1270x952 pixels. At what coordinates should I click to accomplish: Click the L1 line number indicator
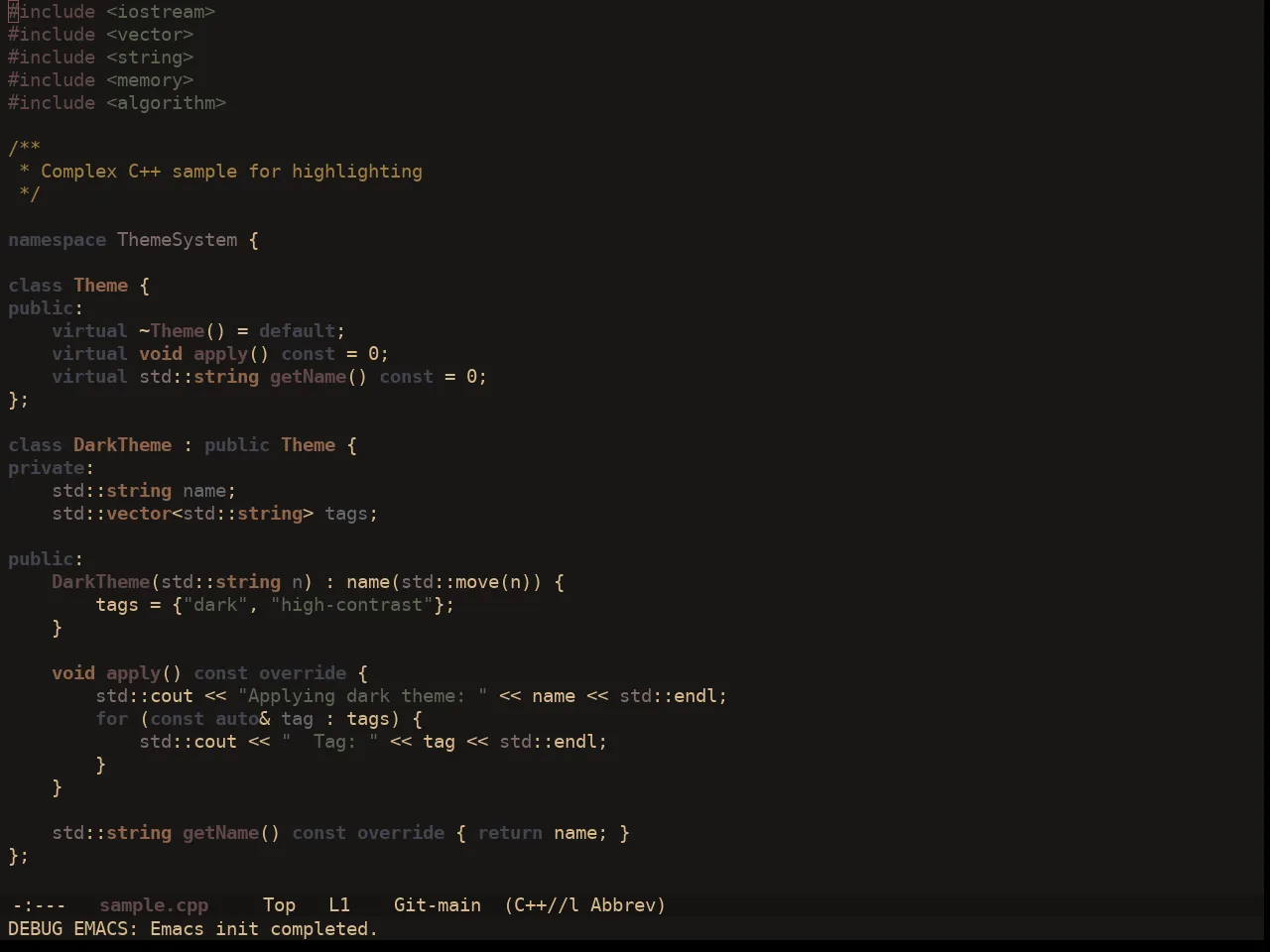[x=339, y=905]
